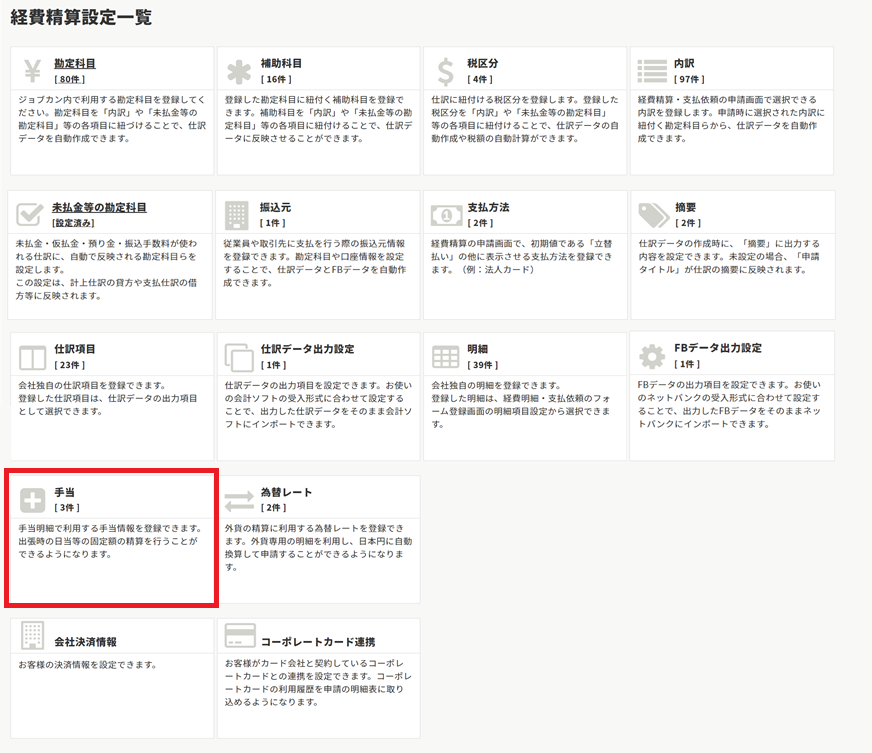Click the tag icon for 摘要
The height and width of the screenshot is (753, 872).
[x=653, y=214]
